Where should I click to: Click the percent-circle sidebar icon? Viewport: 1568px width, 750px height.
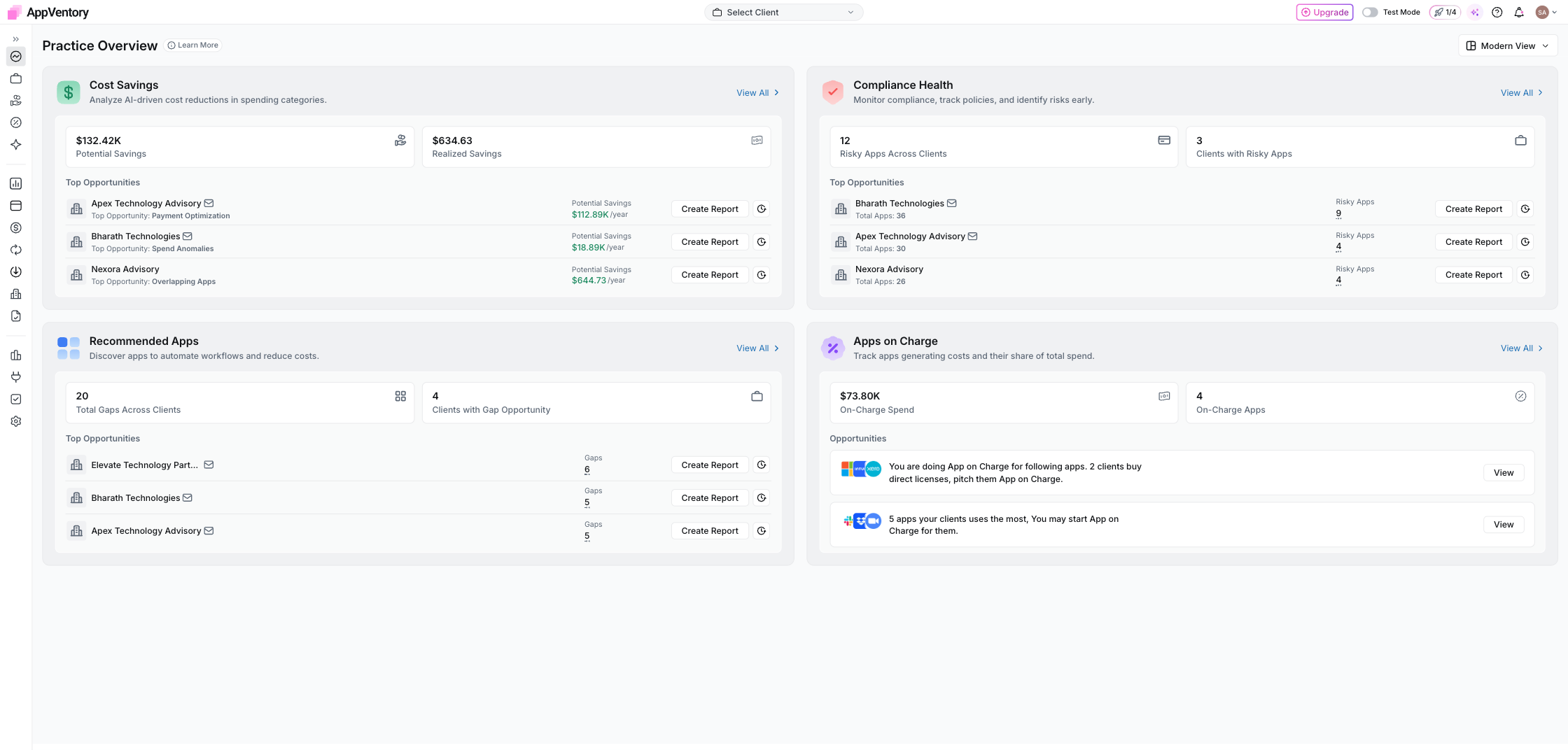15,122
